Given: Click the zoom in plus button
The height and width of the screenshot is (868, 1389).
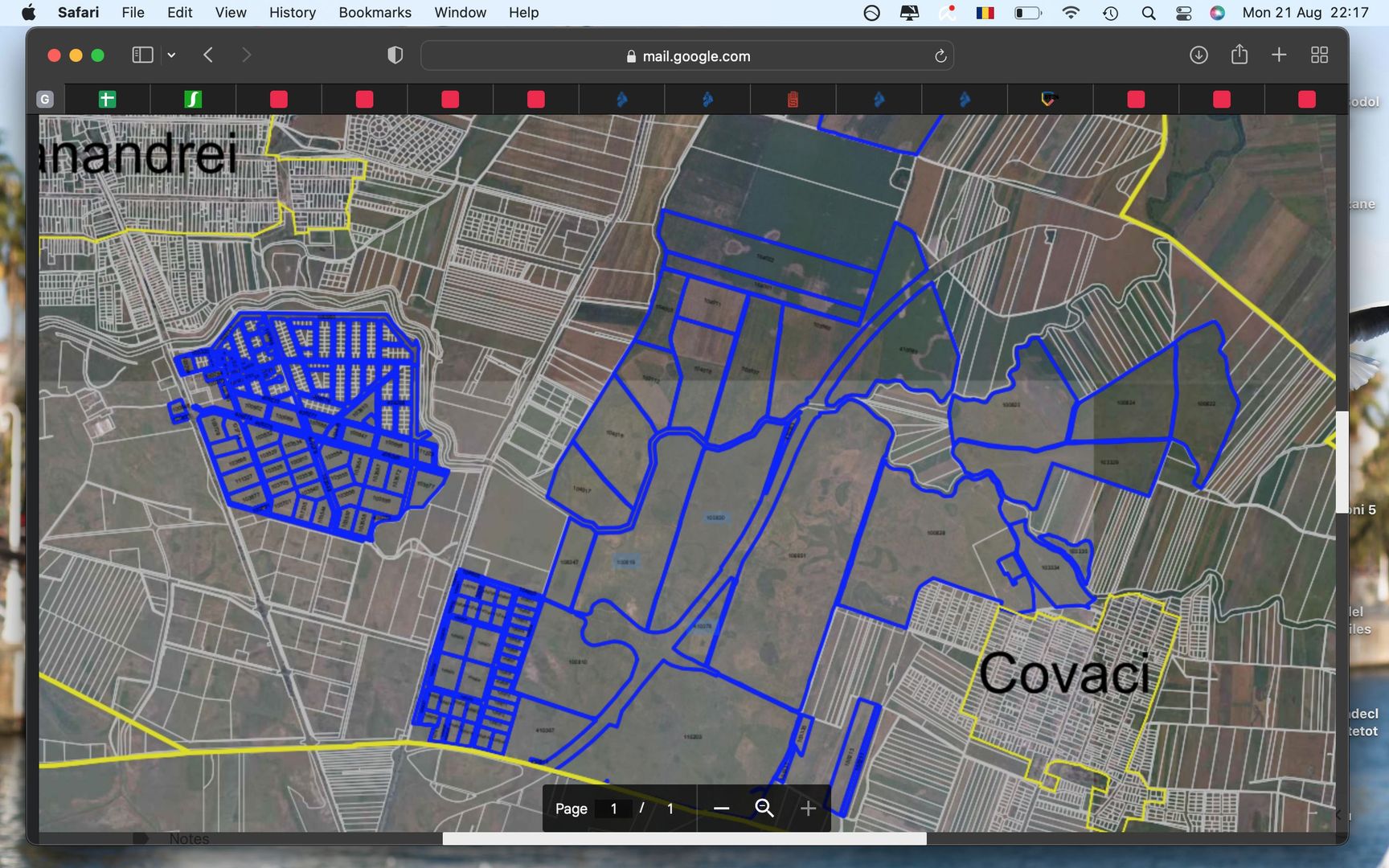Looking at the screenshot, I should 808,809.
